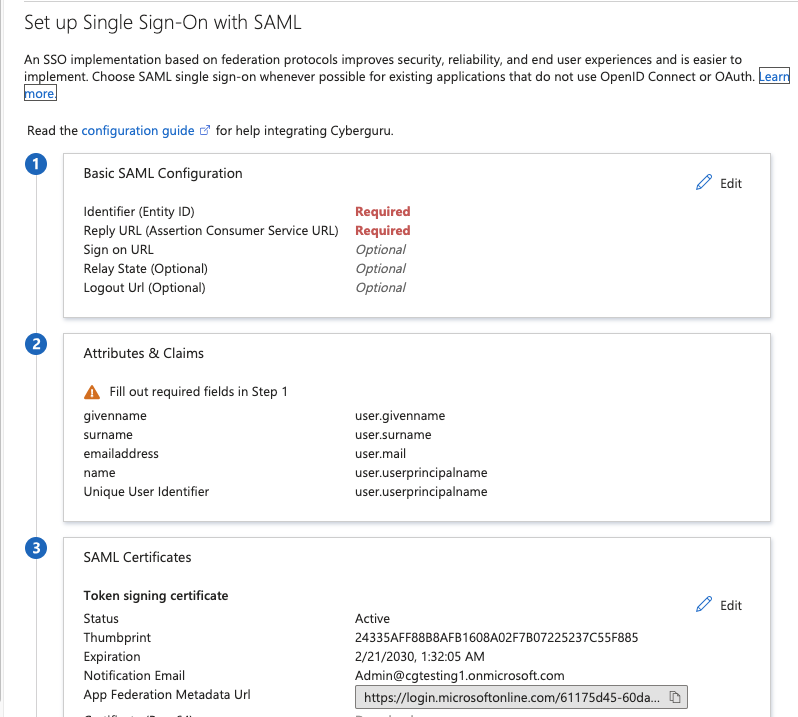This screenshot has height=717, width=798.
Task: Click the Notification Email label
Action: click(x=134, y=675)
